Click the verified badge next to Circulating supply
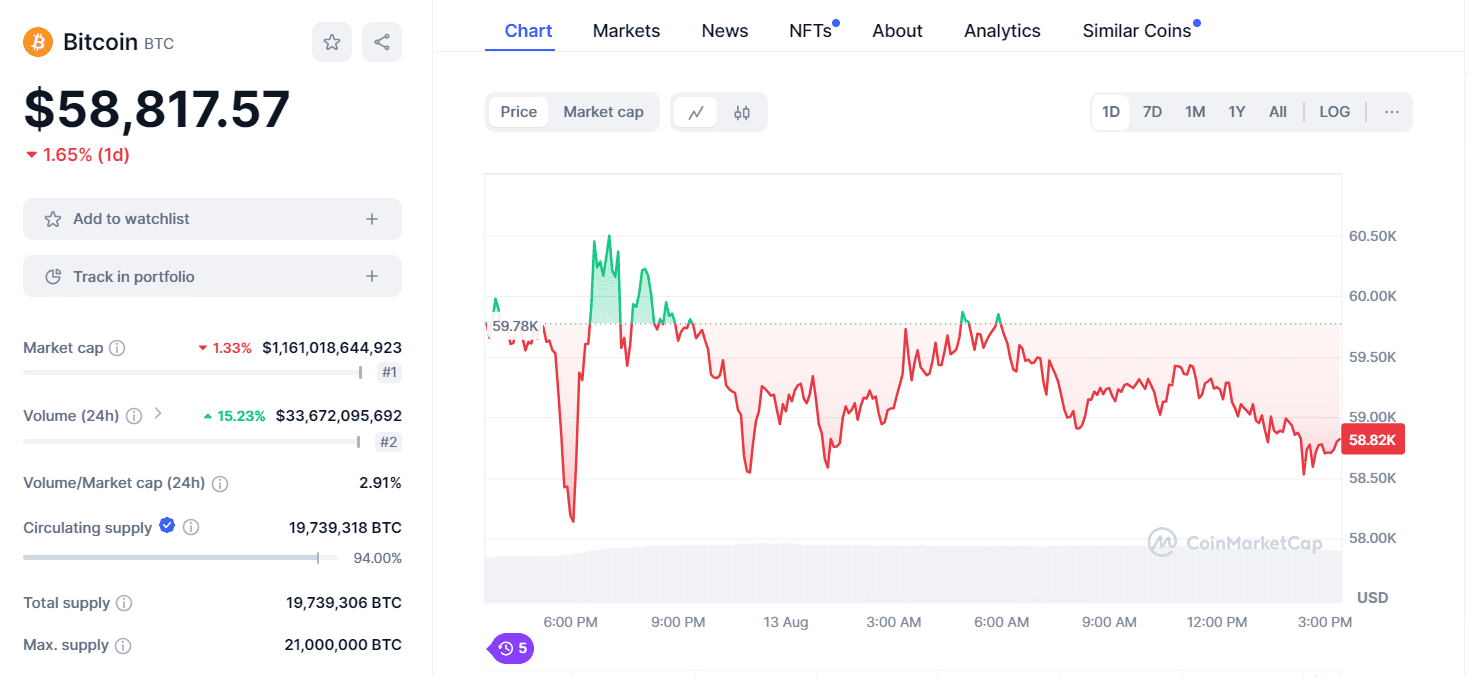This screenshot has width=1468, height=677. tap(166, 525)
